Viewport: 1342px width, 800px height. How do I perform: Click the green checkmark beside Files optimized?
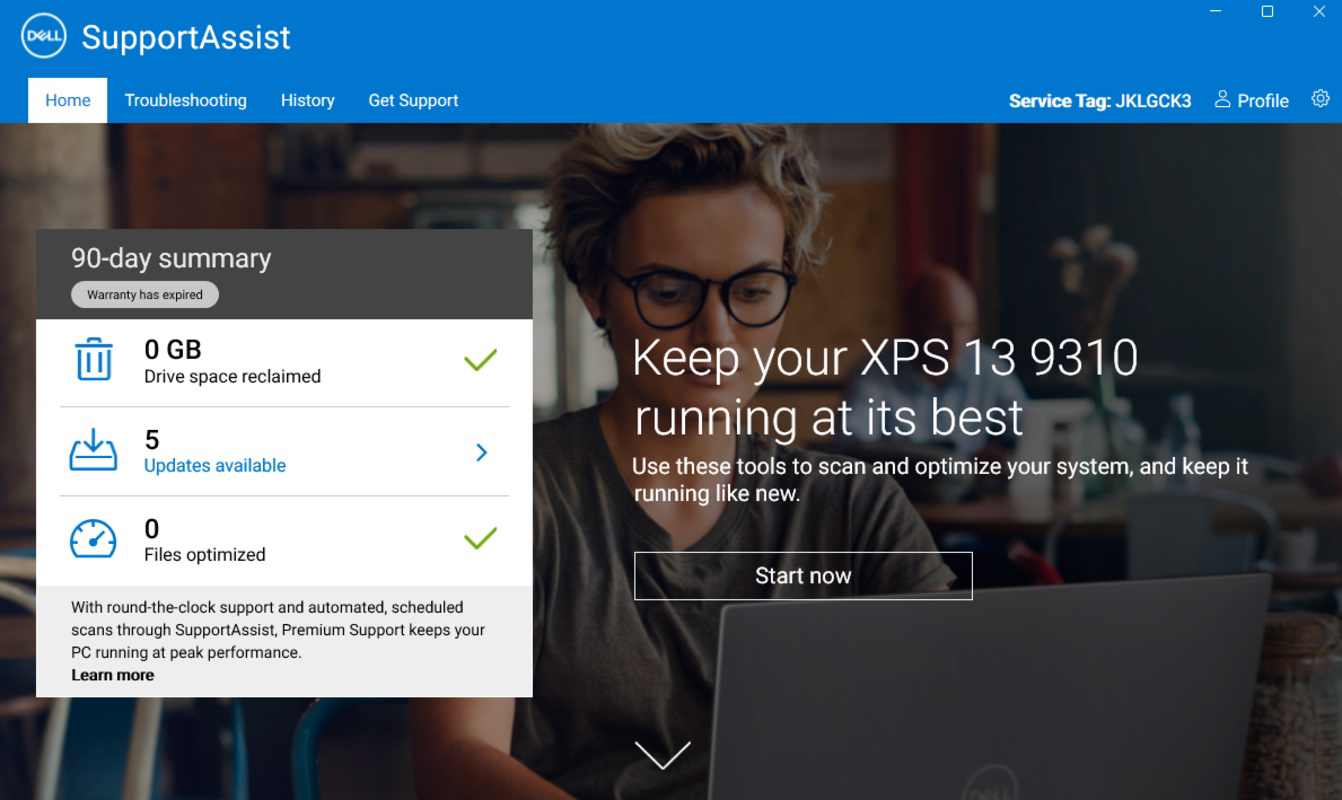[x=480, y=539]
